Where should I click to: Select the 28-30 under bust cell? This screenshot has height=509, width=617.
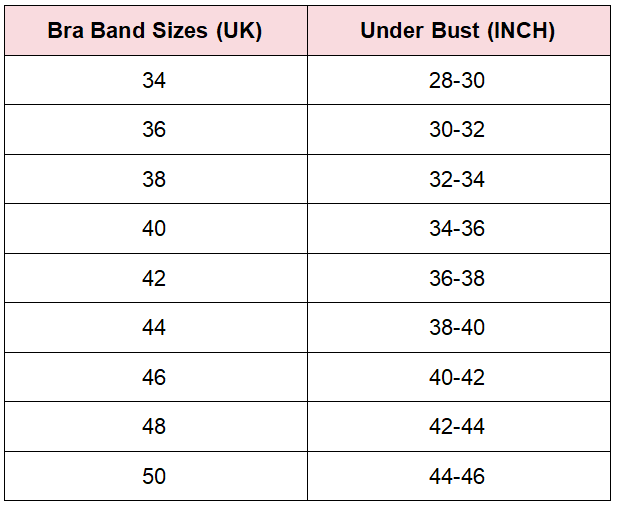pyautogui.click(x=459, y=80)
